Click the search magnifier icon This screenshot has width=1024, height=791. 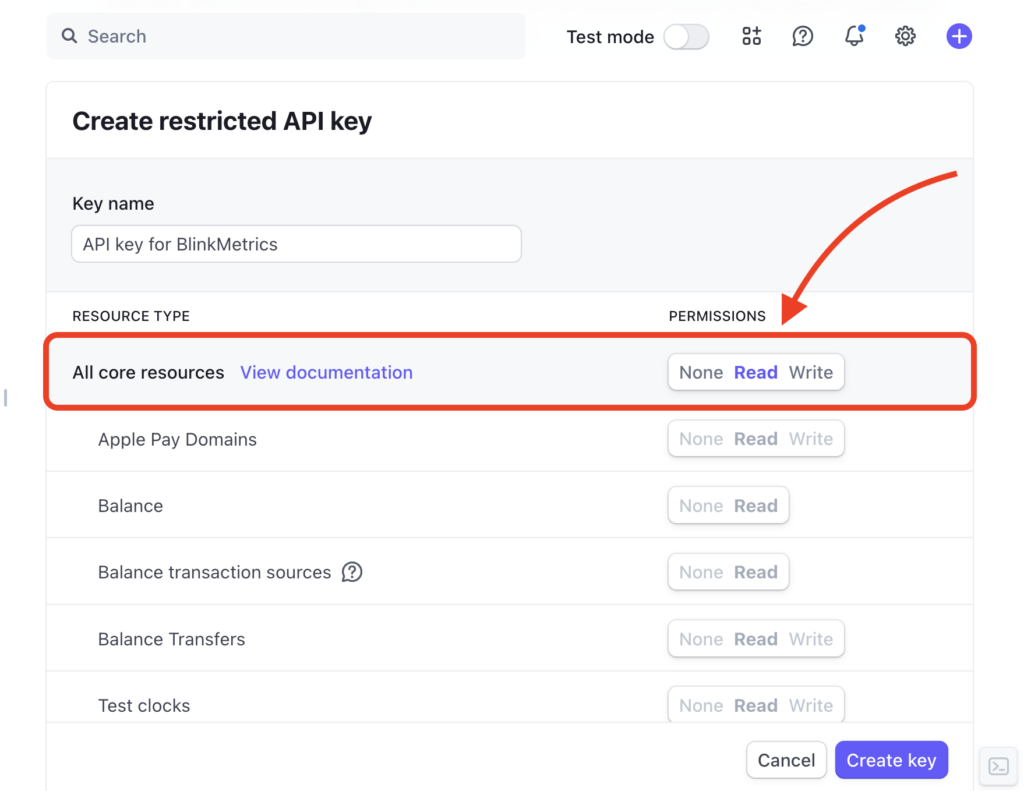click(x=69, y=37)
